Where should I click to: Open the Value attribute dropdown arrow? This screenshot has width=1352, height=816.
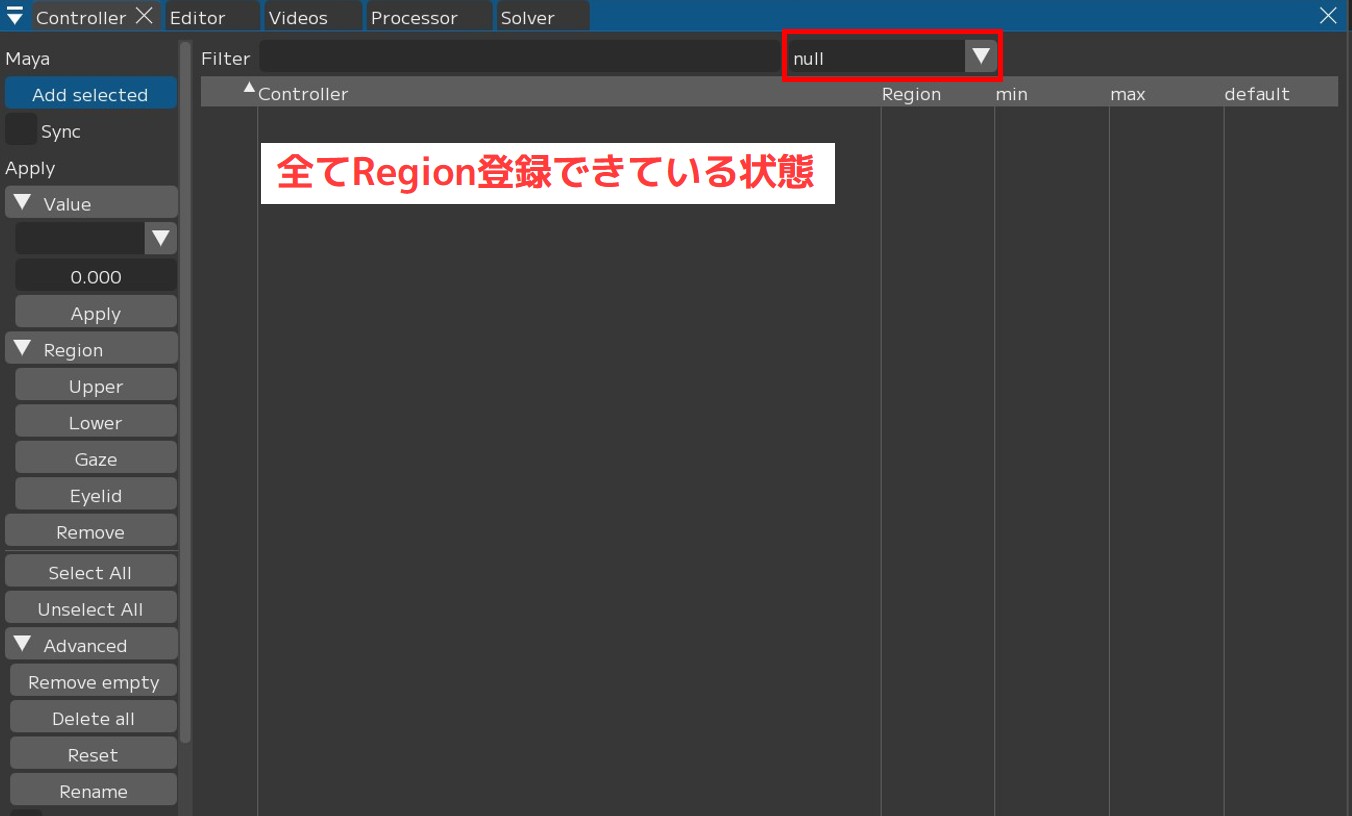(x=160, y=238)
